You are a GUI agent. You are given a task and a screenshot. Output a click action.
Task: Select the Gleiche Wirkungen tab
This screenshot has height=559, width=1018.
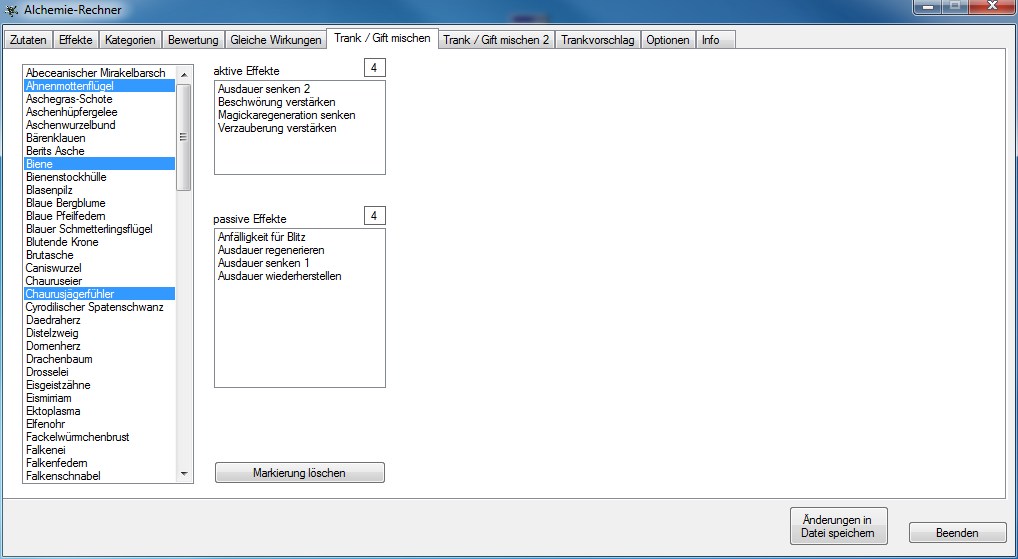[x=276, y=40]
